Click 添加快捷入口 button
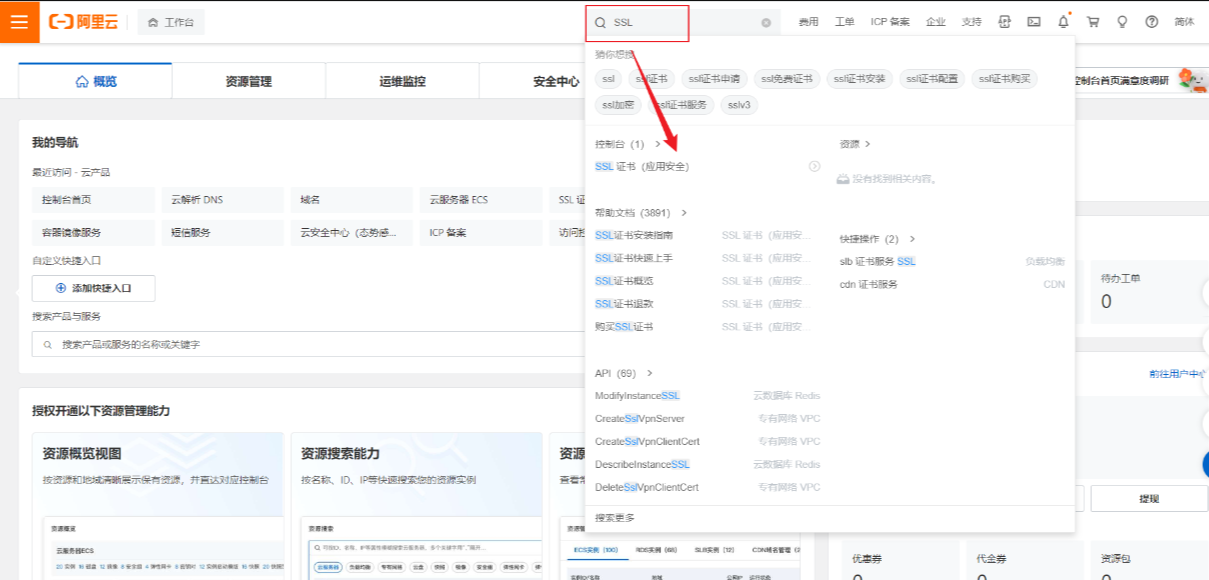The image size is (1209, 580). pyautogui.click(x=94, y=288)
